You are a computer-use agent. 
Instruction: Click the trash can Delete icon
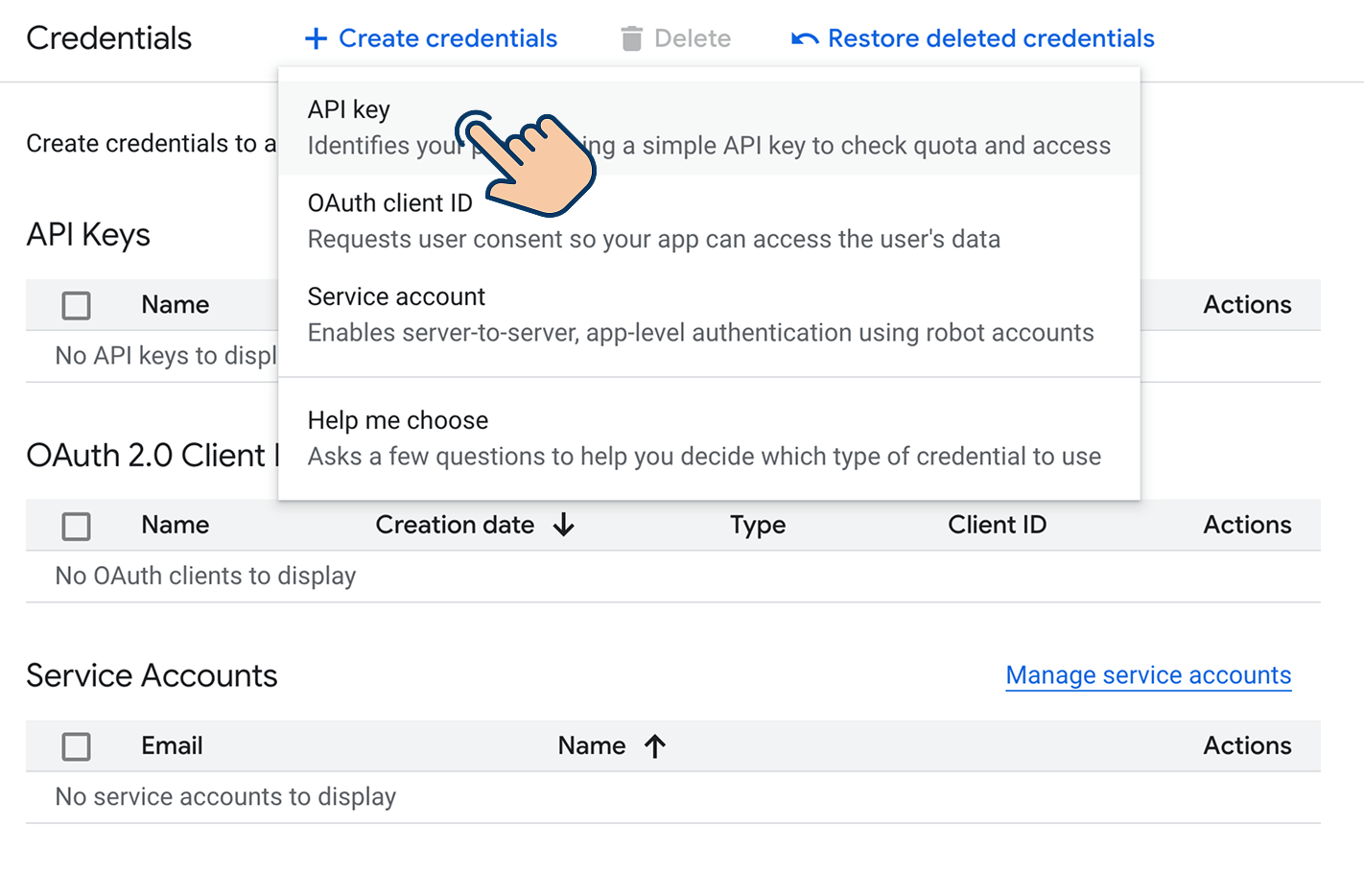[x=631, y=38]
